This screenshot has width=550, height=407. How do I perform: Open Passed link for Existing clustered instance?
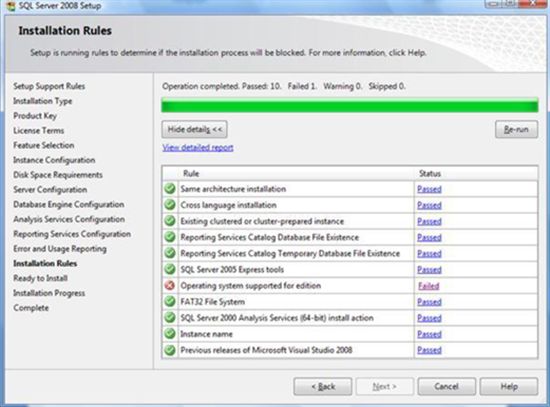[x=429, y=221]
